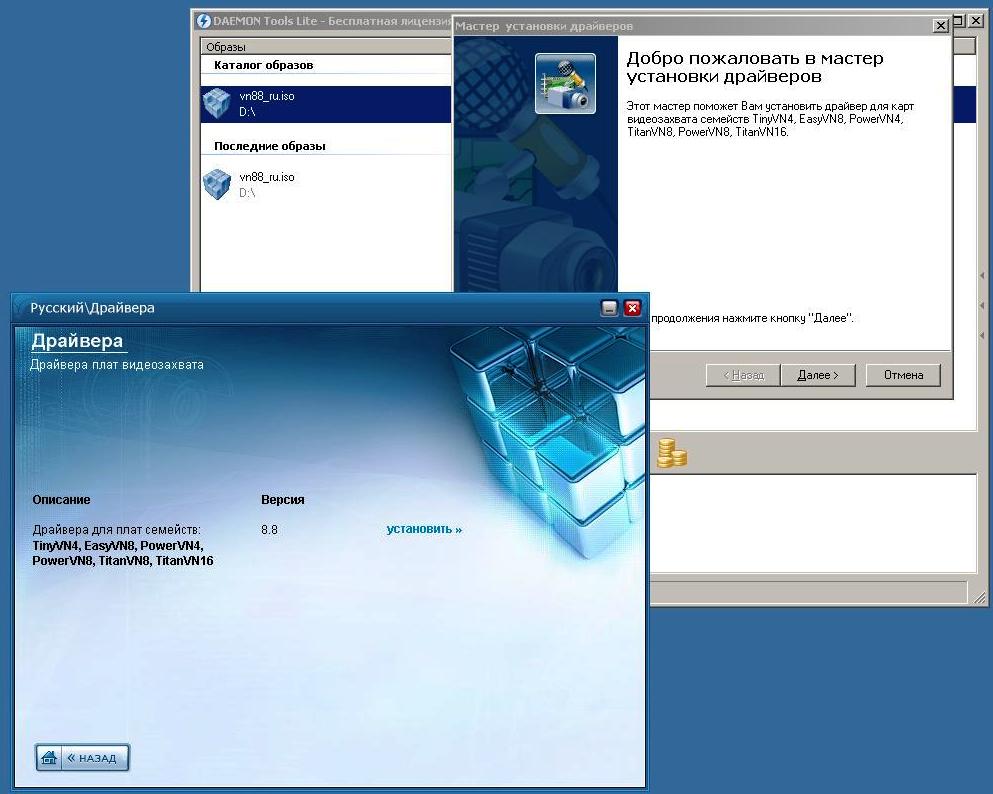Click the установить link for version 8.8
Screen dimensions: 993x794
click(424, 529)
